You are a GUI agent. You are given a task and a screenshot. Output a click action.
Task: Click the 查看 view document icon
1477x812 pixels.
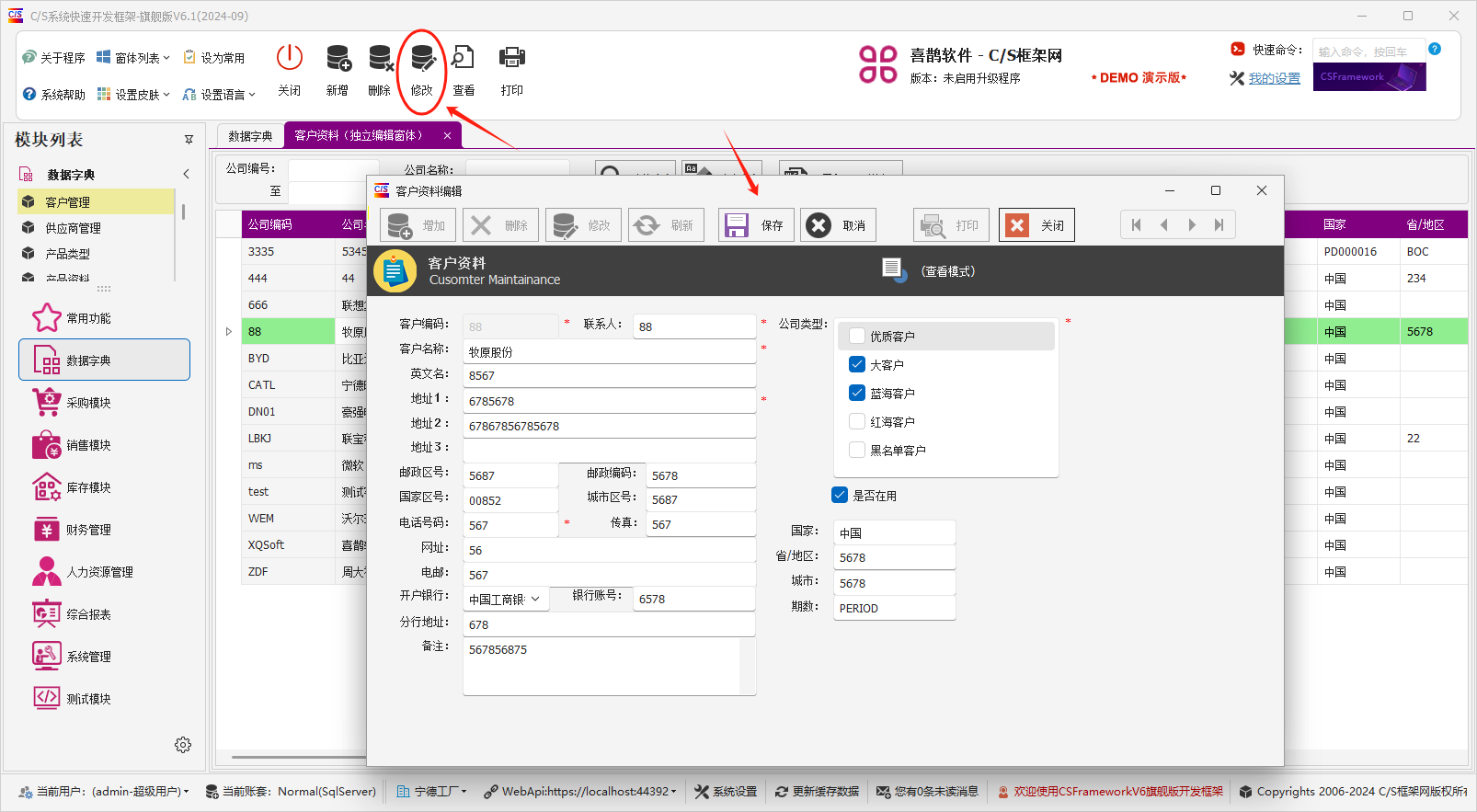[464, 58]
